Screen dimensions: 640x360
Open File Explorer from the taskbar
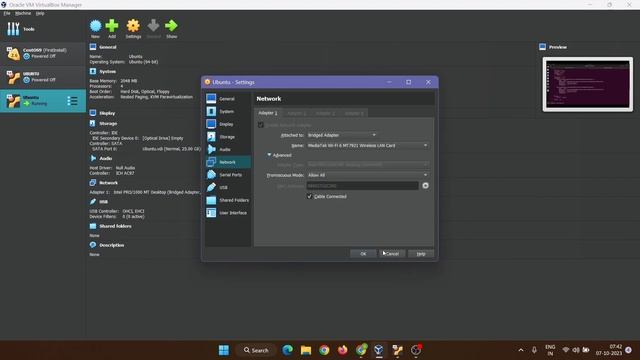(x=306, y=350)
